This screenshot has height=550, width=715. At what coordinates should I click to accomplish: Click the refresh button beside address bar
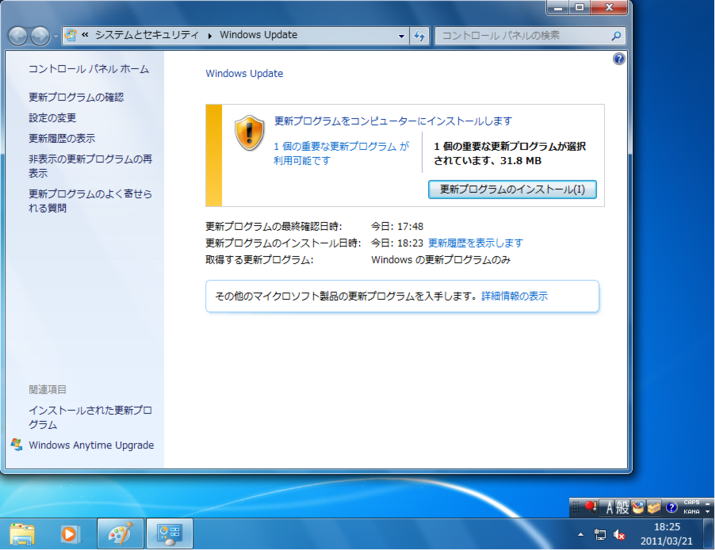421,35
